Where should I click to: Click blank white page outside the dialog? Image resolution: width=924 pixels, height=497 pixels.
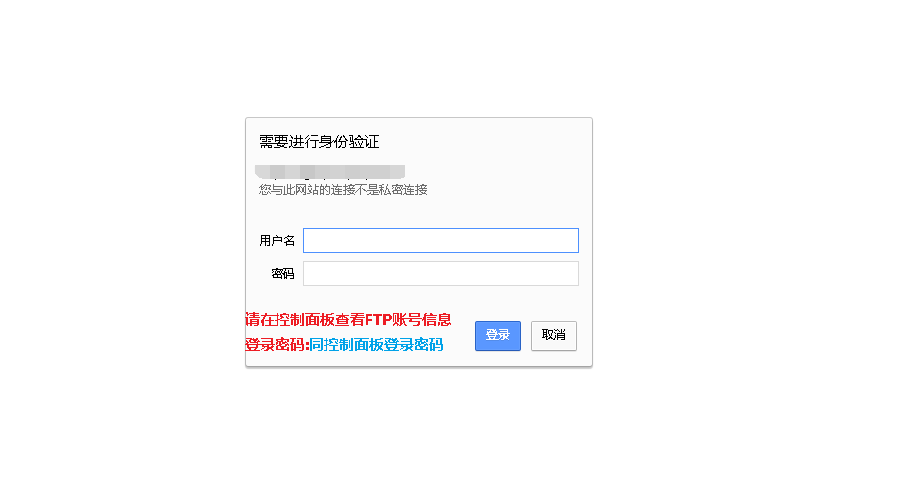[x=737, y=248]
